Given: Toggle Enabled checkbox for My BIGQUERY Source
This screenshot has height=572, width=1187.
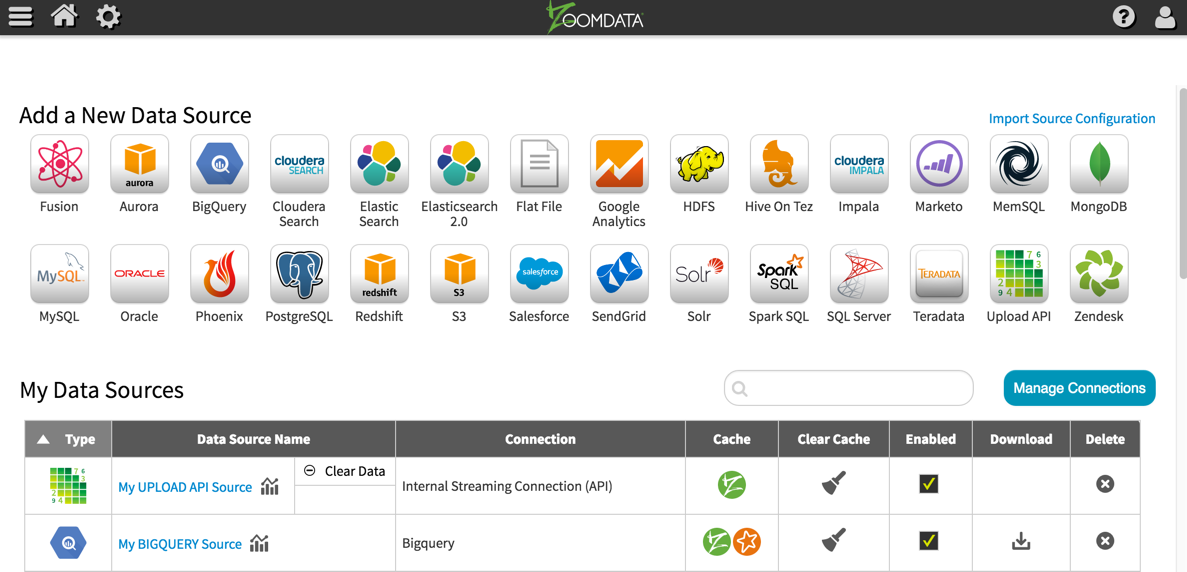Looking at the screenshot, I should click(x=929, y=541).
